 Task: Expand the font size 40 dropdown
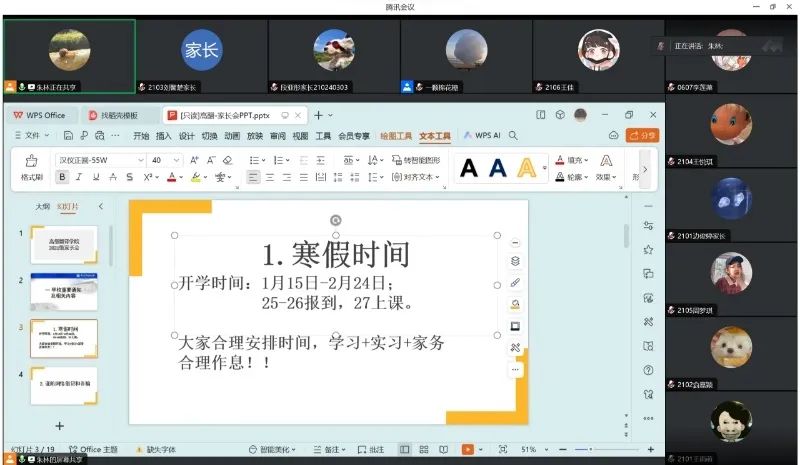(x=177, y=160)
